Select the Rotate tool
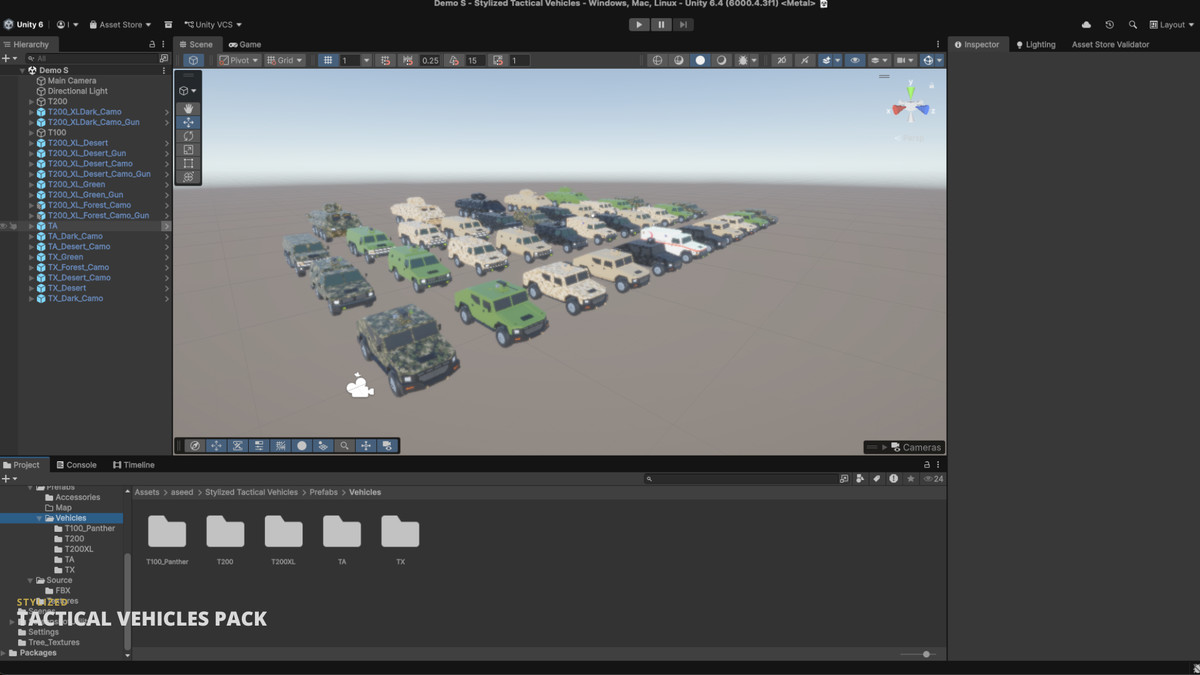 coord(188,136)
